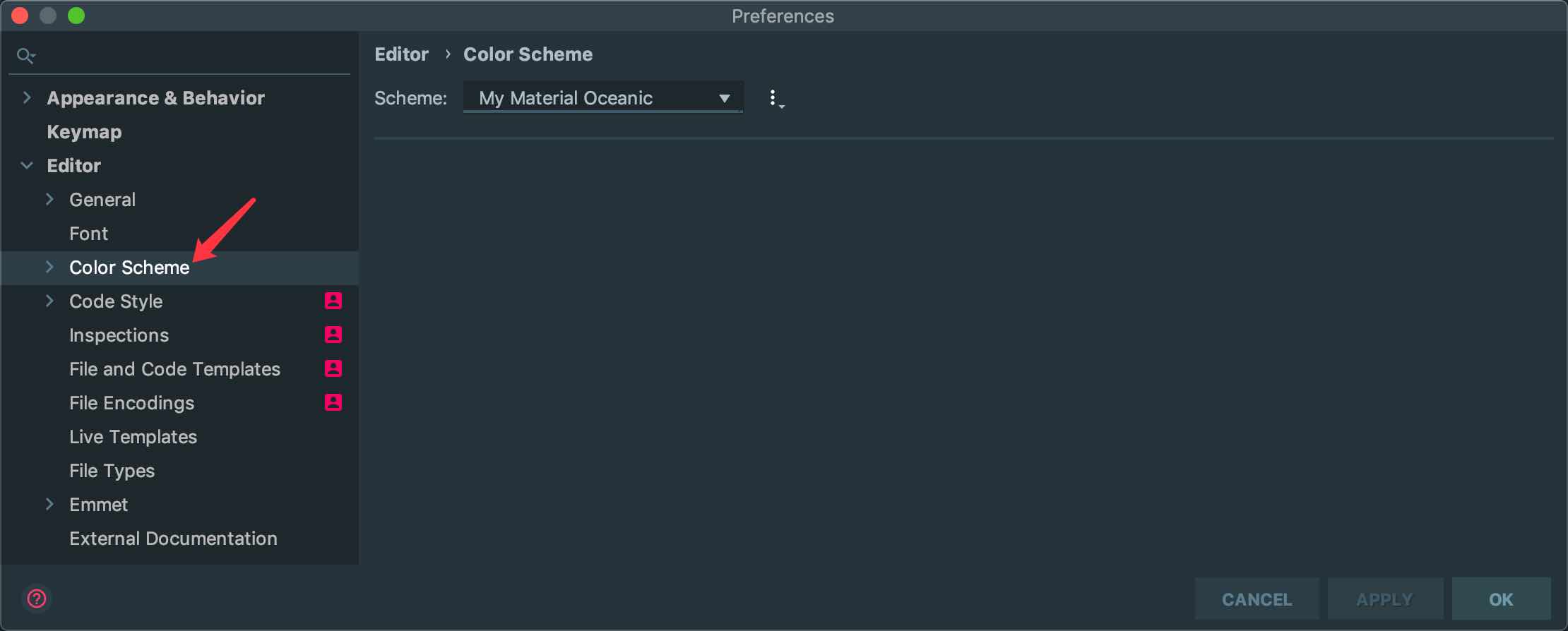Expand Code Style chevron
Viewport: 1568px width, 631px height.
coord(49,301)
